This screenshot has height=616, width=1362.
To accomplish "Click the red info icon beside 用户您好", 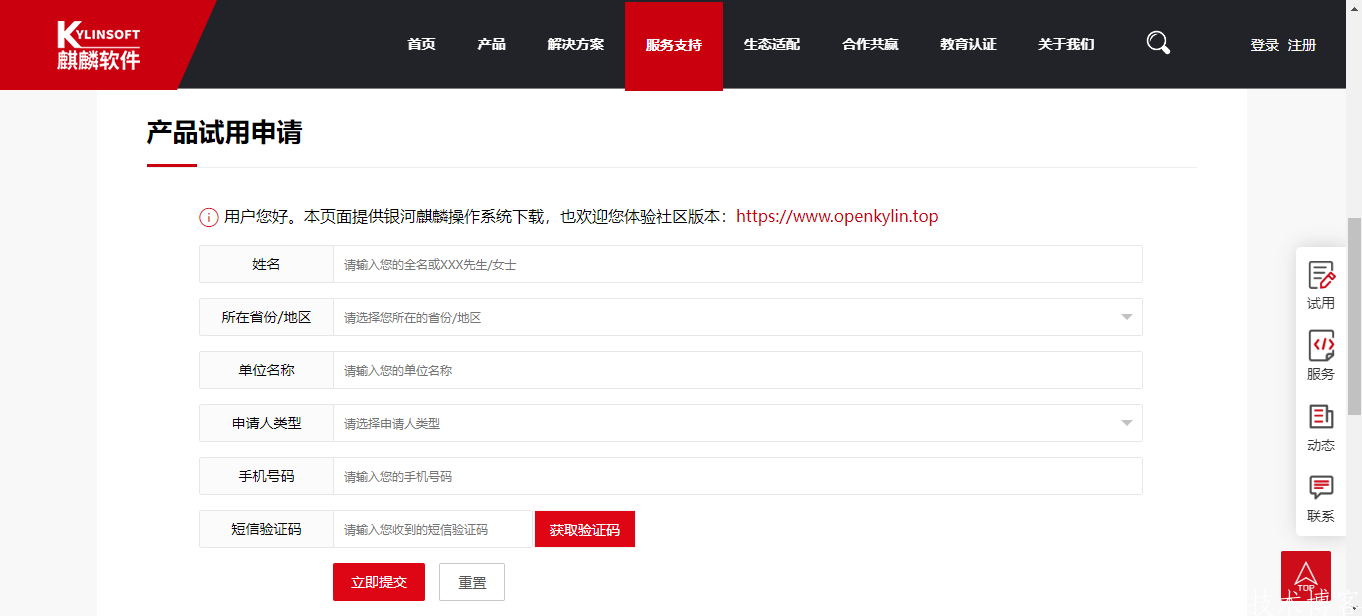I will point(209,217).
